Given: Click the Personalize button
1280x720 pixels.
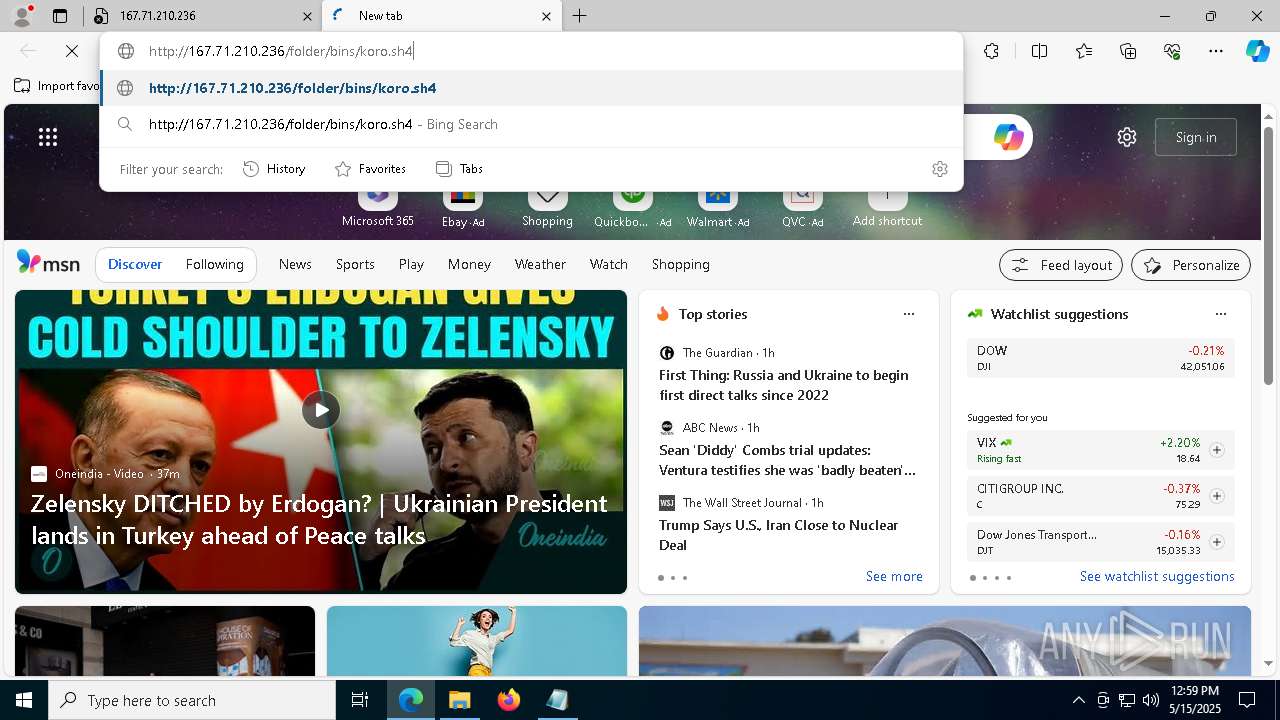Looking at the screenshot, I should [x=1191, y=265].
